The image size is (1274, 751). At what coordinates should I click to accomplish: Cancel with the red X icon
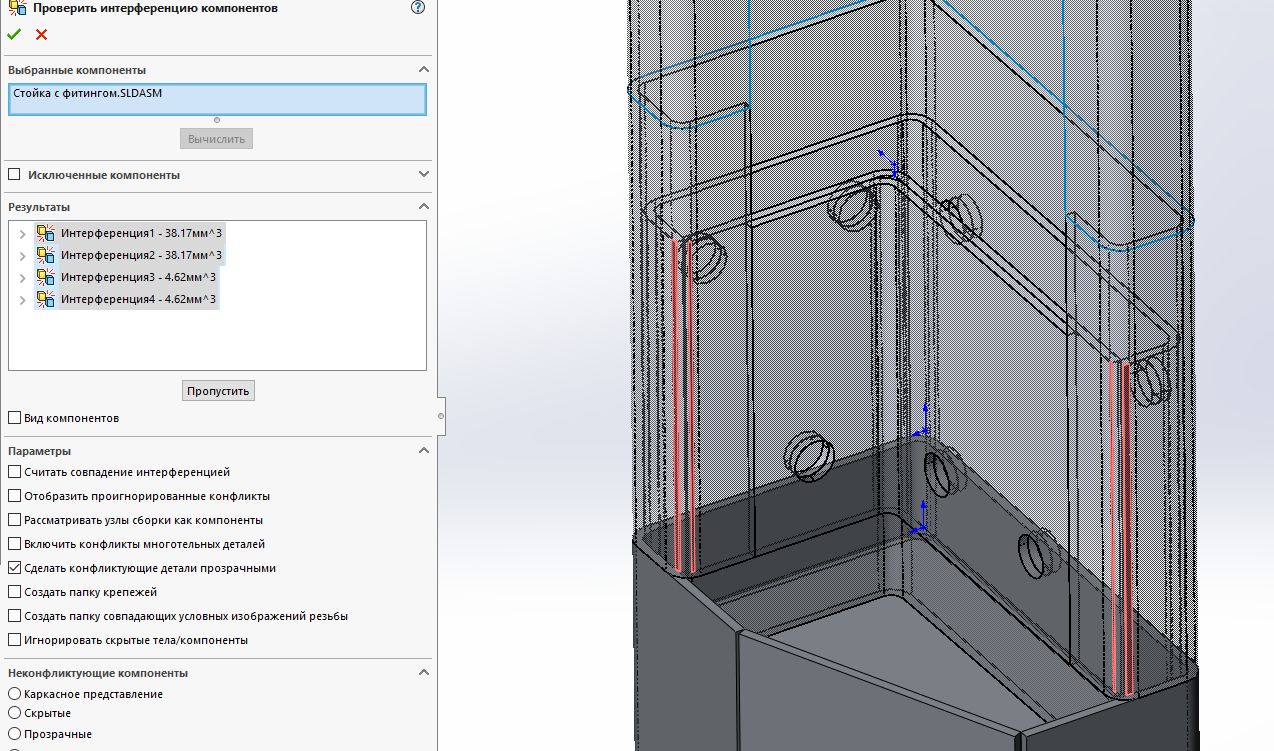tap(41, 34)
